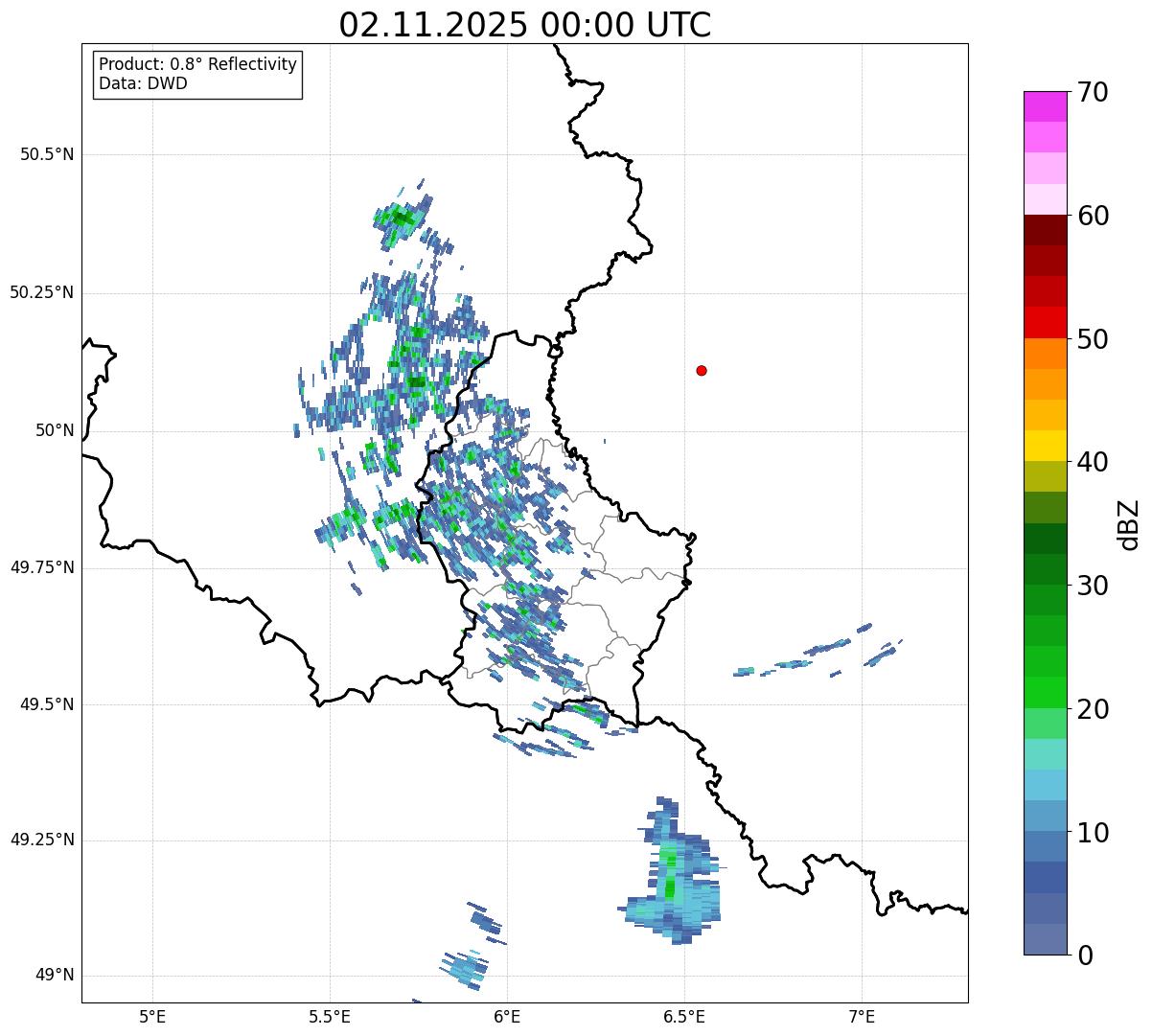The width and height of the screenshot is (1152, 1036).
Task: Click the 5°E longitude label
Action: tap(153, 1016)
